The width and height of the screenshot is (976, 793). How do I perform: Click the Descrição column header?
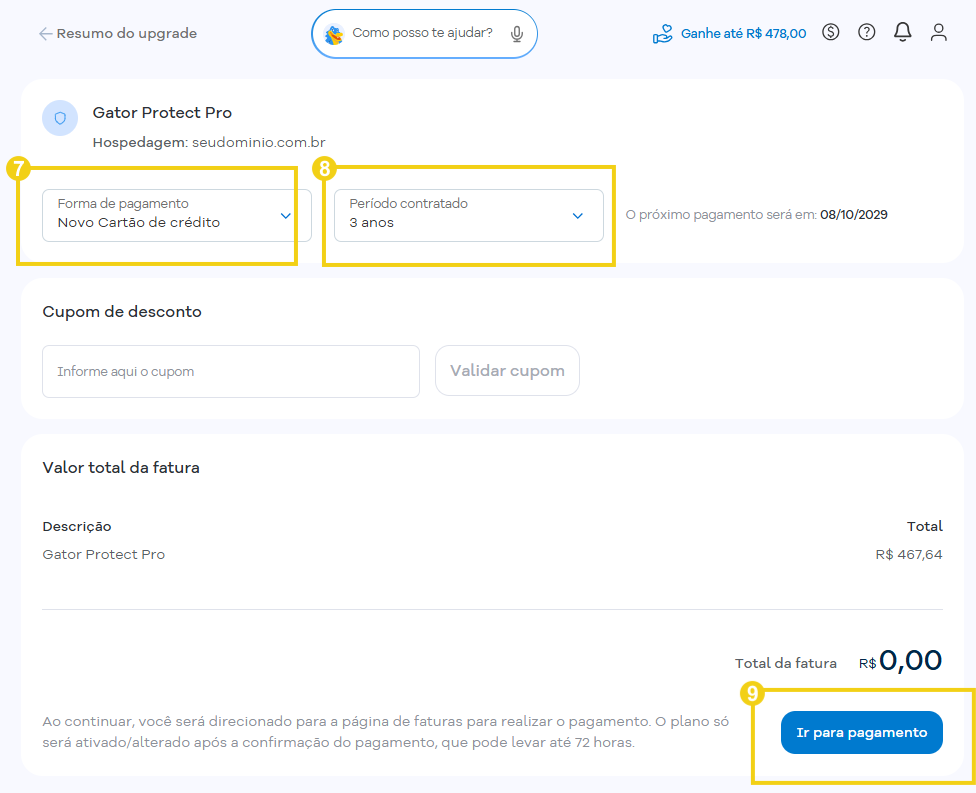[77, 527]
